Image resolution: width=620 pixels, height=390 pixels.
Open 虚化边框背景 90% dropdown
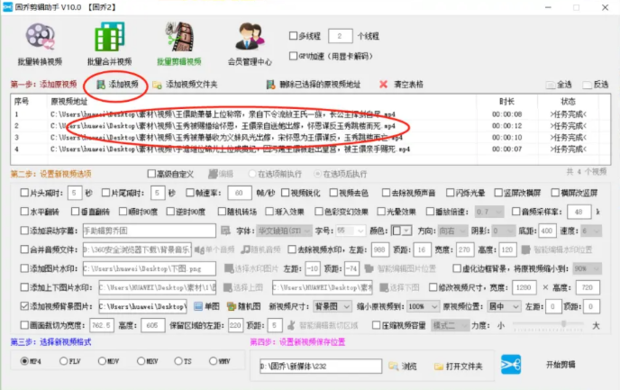click(x=587, y=269)
